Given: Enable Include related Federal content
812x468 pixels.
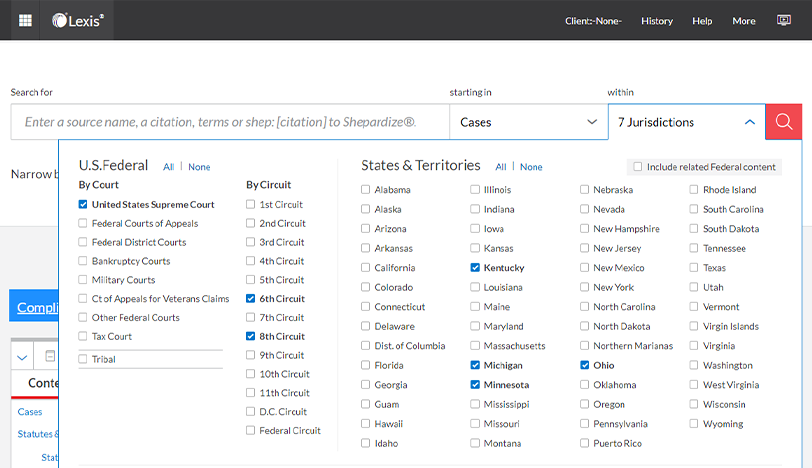Looking at the screenshot, I should 636,167.
